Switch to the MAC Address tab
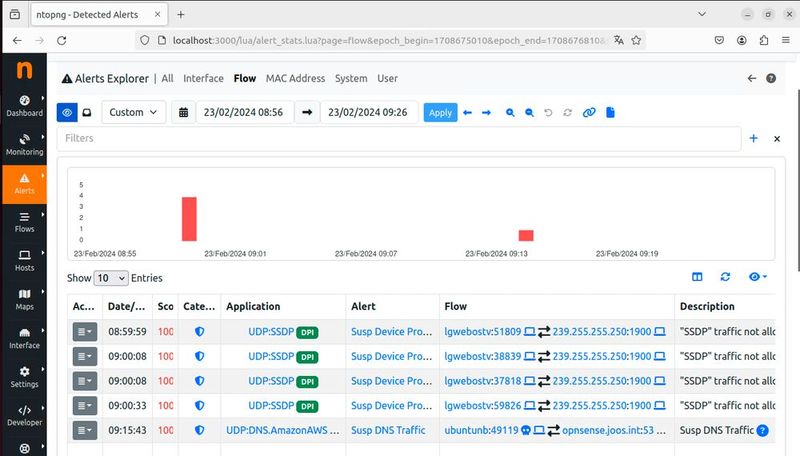Viewport: 800px width, 456px height. click(x=295, y=78)
